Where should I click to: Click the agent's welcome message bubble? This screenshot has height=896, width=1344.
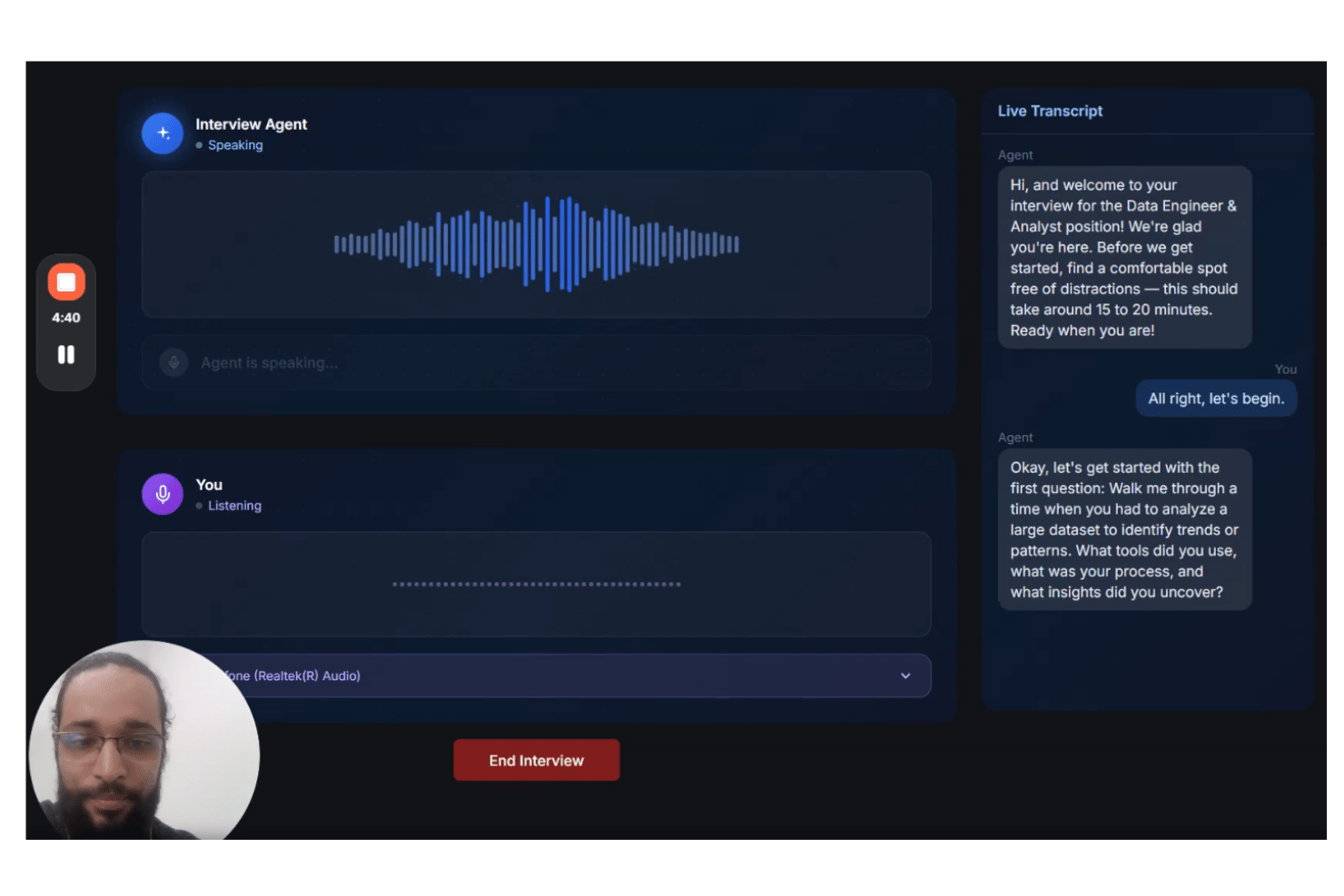coord(1124,258)
